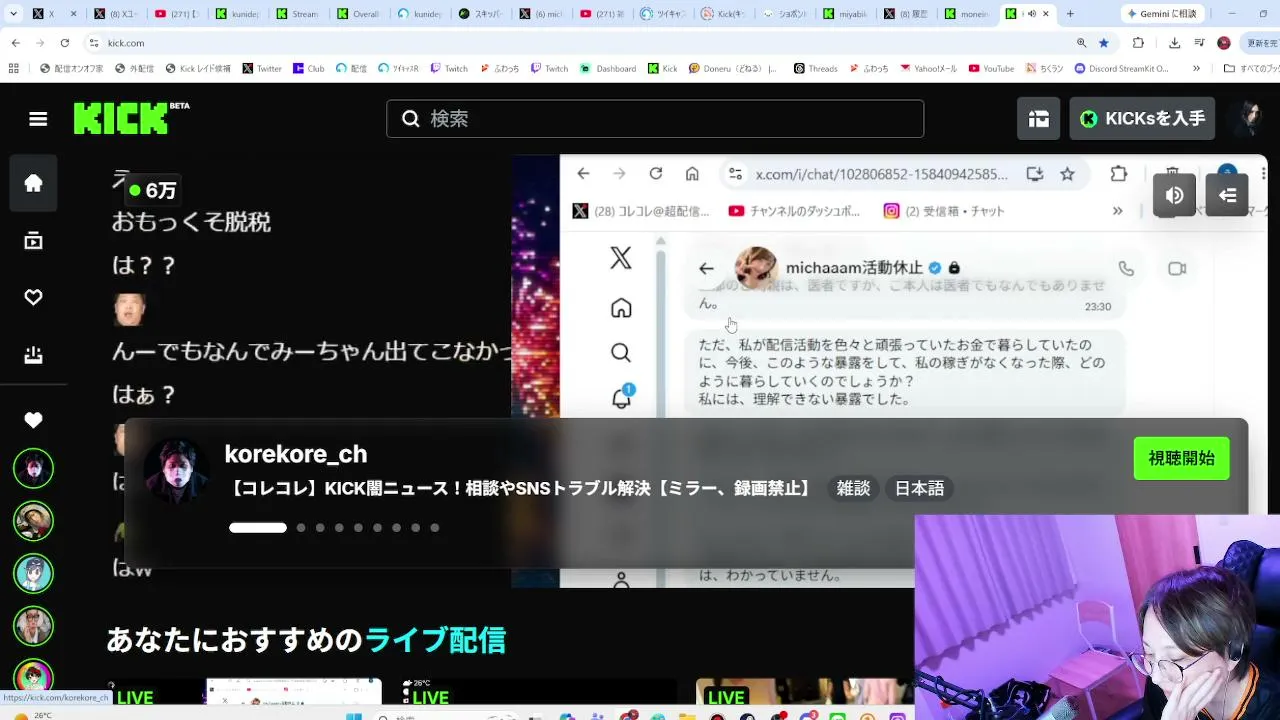The image size is (1280, 720).
Task: Click the ライブ配信 heading link
Action: (x=435, y=640)
